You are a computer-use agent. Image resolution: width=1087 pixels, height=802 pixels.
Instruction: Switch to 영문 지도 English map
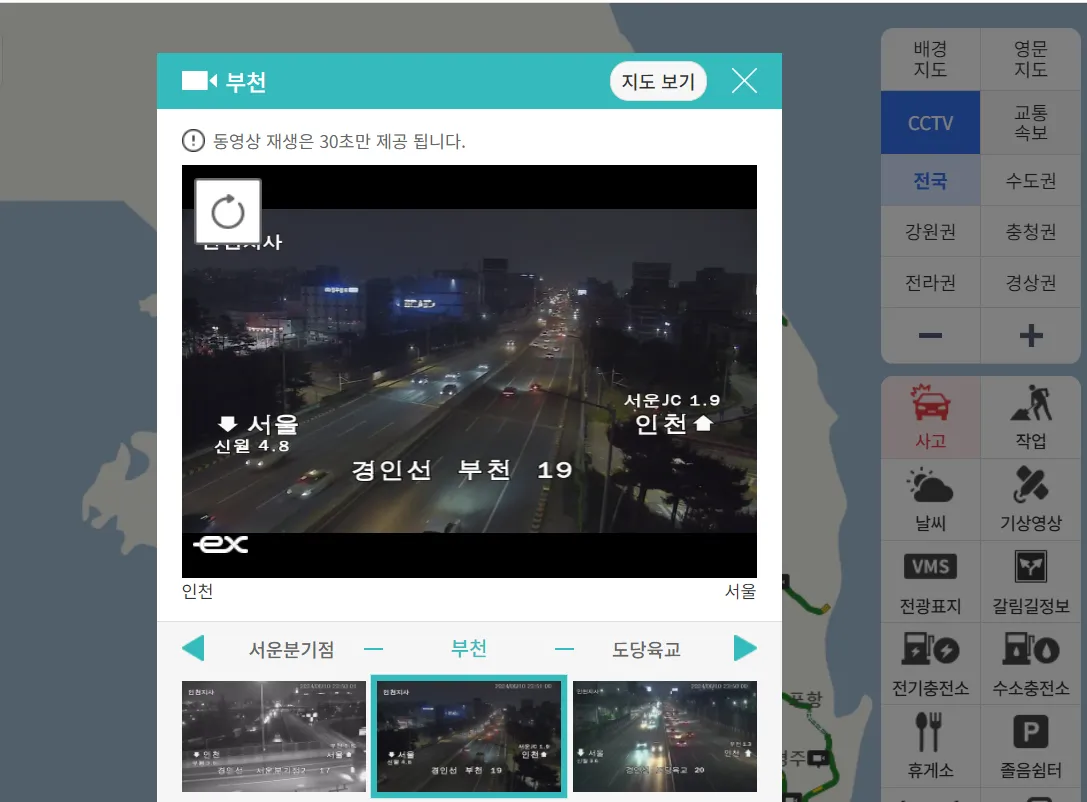tap(1031, 60)
